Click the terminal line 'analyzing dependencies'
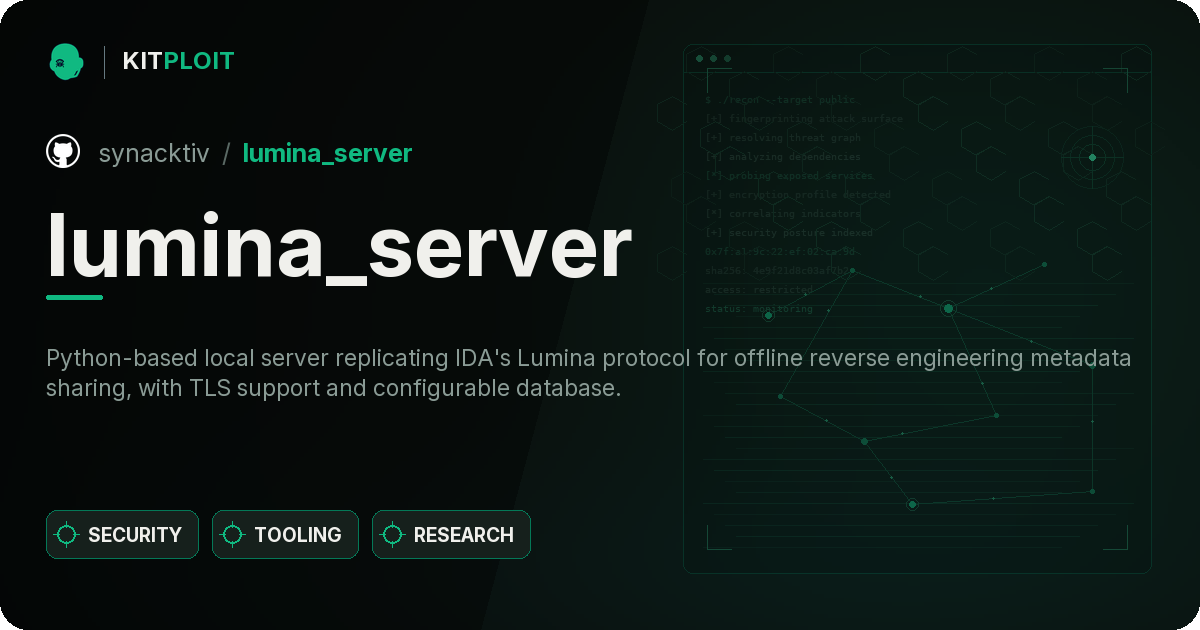Screen dimensions: 1200x630 [x=782, y=157]
